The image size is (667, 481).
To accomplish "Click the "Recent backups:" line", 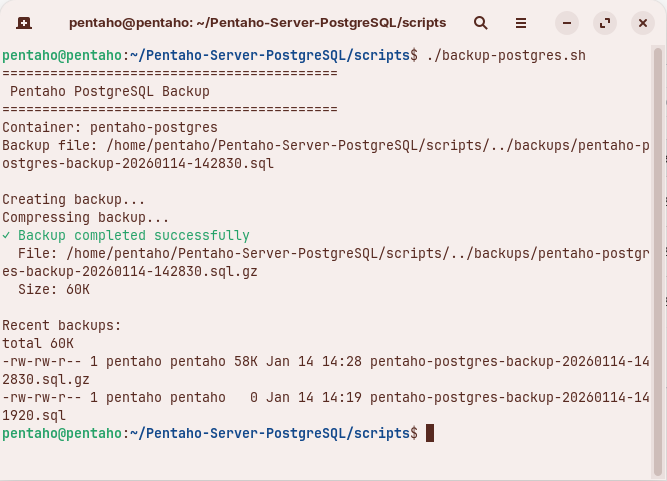I will pos(62,325).
